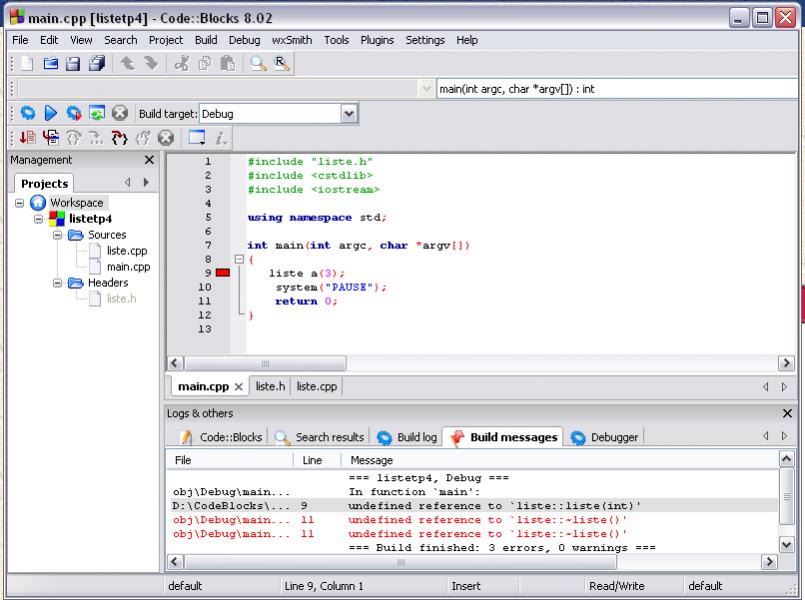Viewport: 805px width, 600px height.
Task: Undo the last edit via toolbar
Action: [x=127, y=64]
